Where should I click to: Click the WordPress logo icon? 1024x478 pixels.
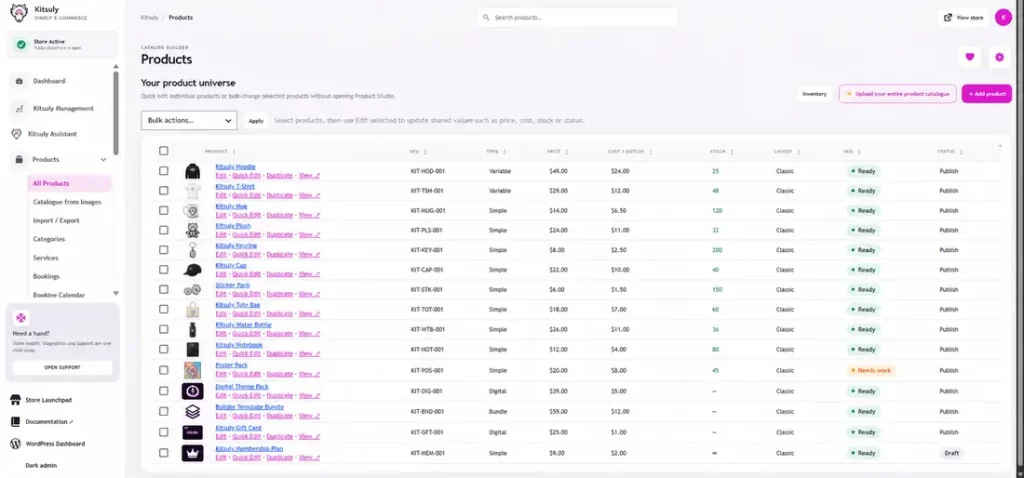pos(16,444)
